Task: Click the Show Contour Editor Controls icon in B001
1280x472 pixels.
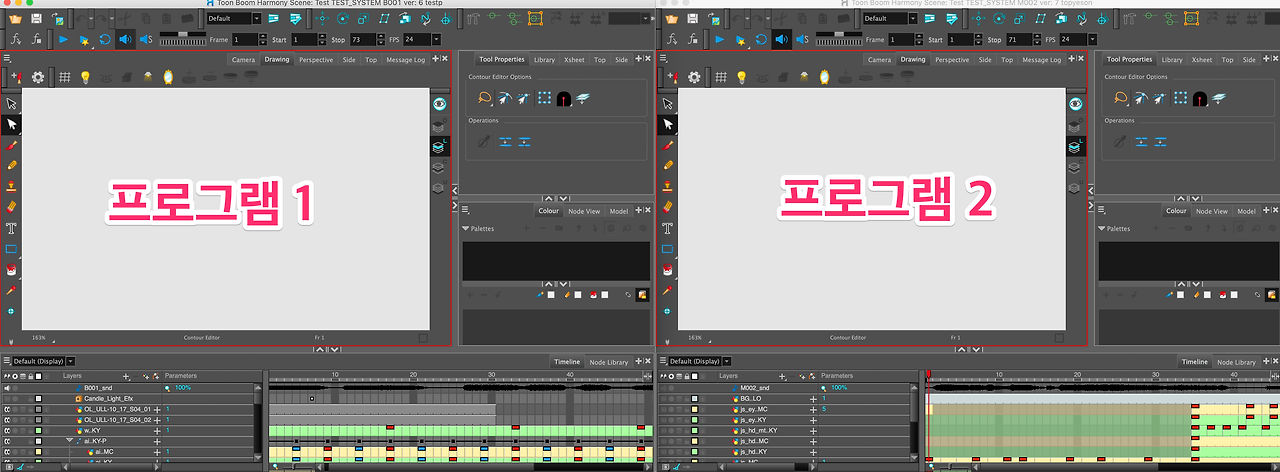Action: coord(544,98)
